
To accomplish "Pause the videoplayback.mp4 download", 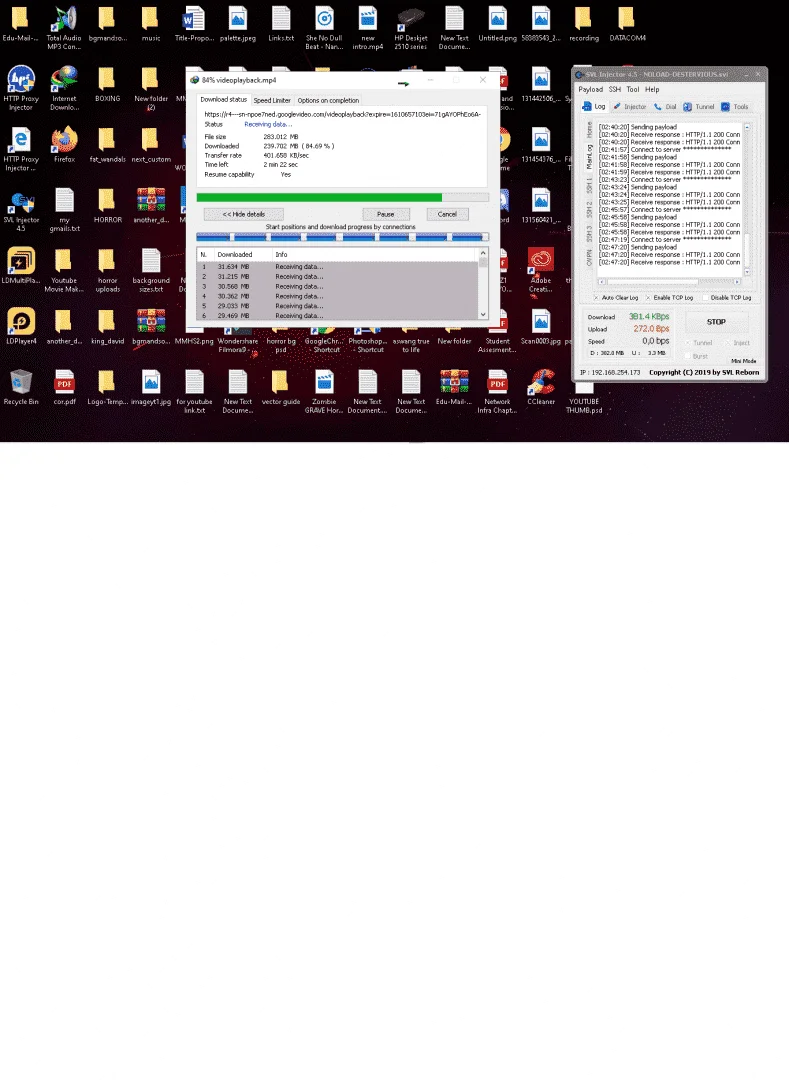I will (386, 214).
